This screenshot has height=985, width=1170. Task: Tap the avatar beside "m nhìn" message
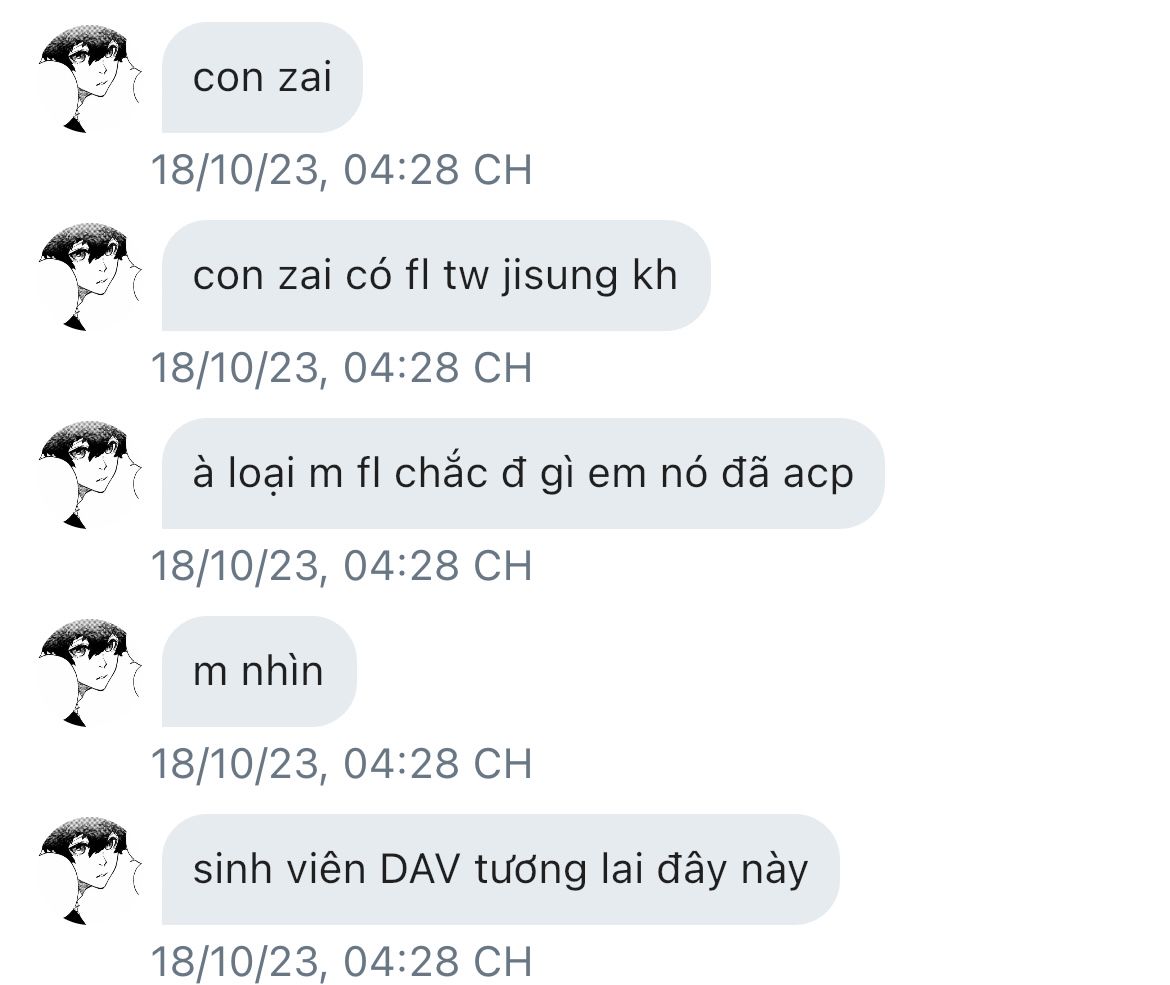[90, 672]
